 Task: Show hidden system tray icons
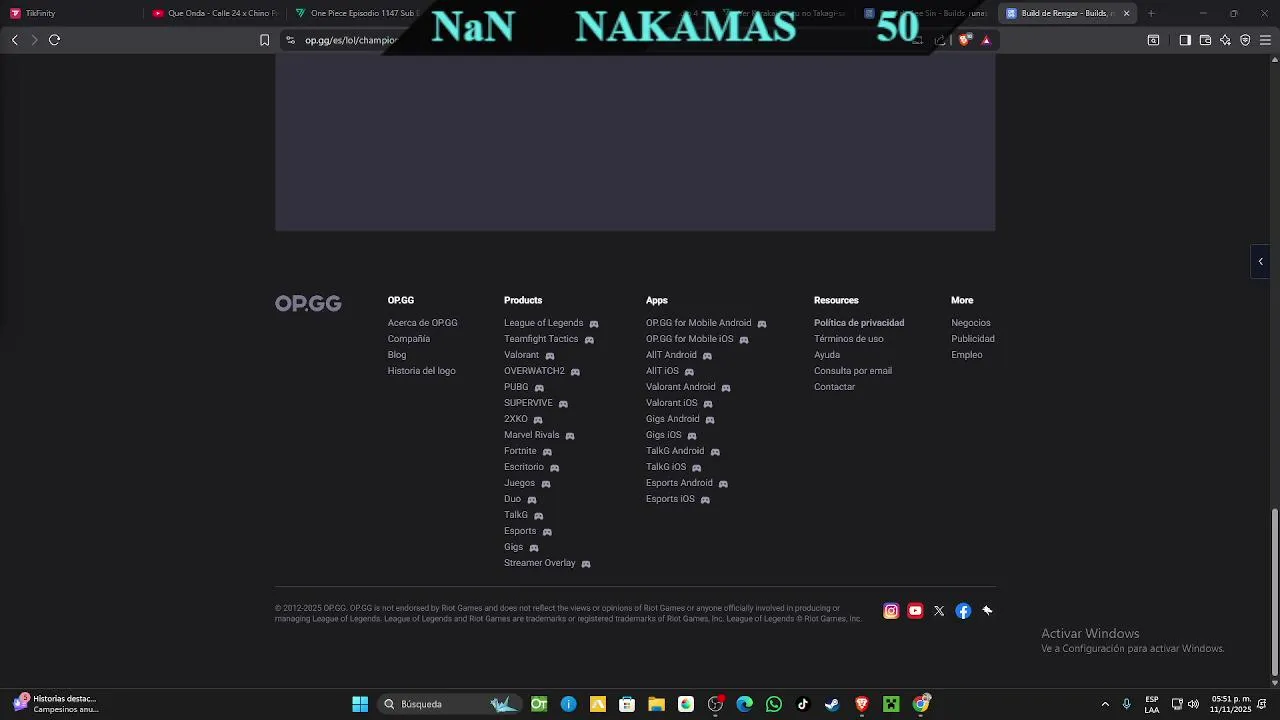1105,704
